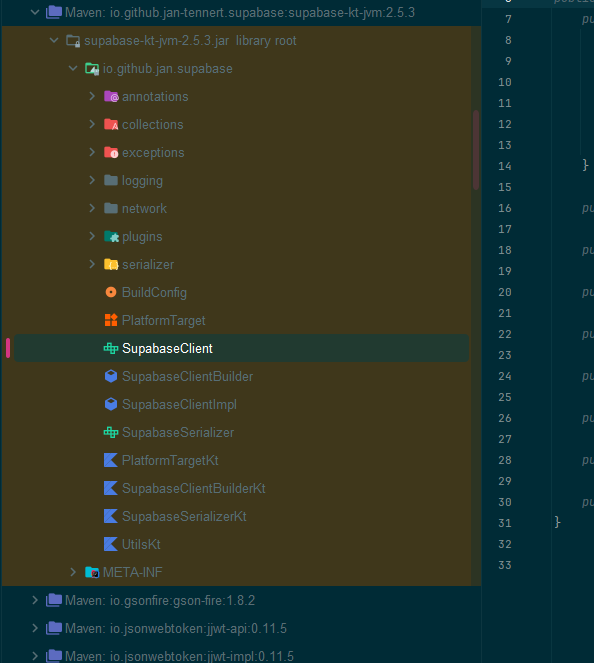This screenshot has height=663, width=594.
Task: Click the exceptions folder icon
Action: pyautogui.click(x=111, y=152)
